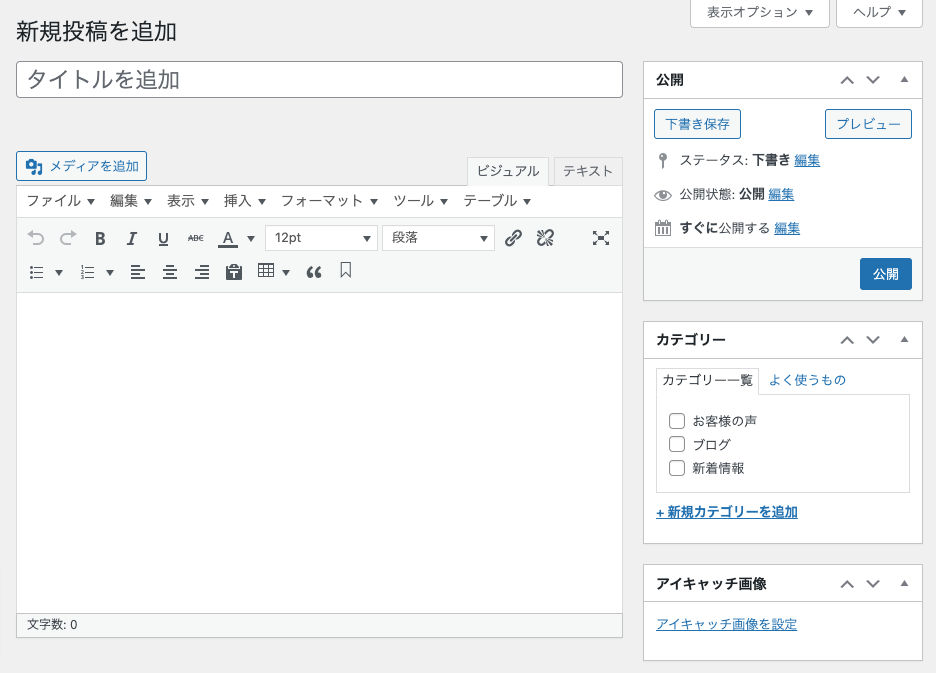Open the テーブル menu

coord(497,201)
